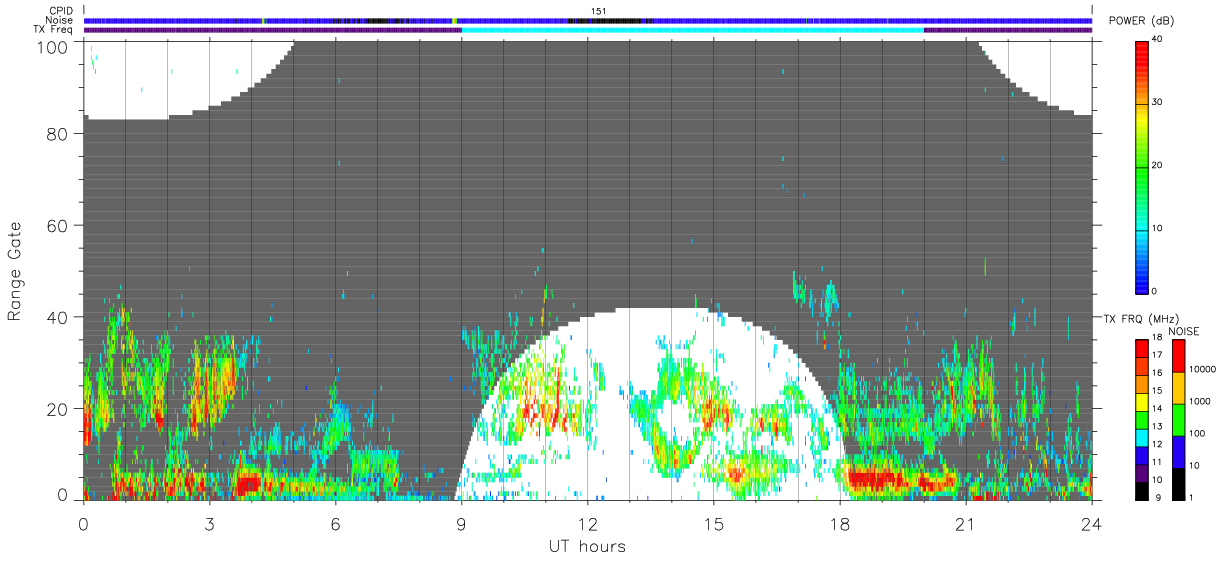The width and height of the screenshot is (1228, 567).
Task: Click the Noise row label at top left
Action: pos(59,20)
